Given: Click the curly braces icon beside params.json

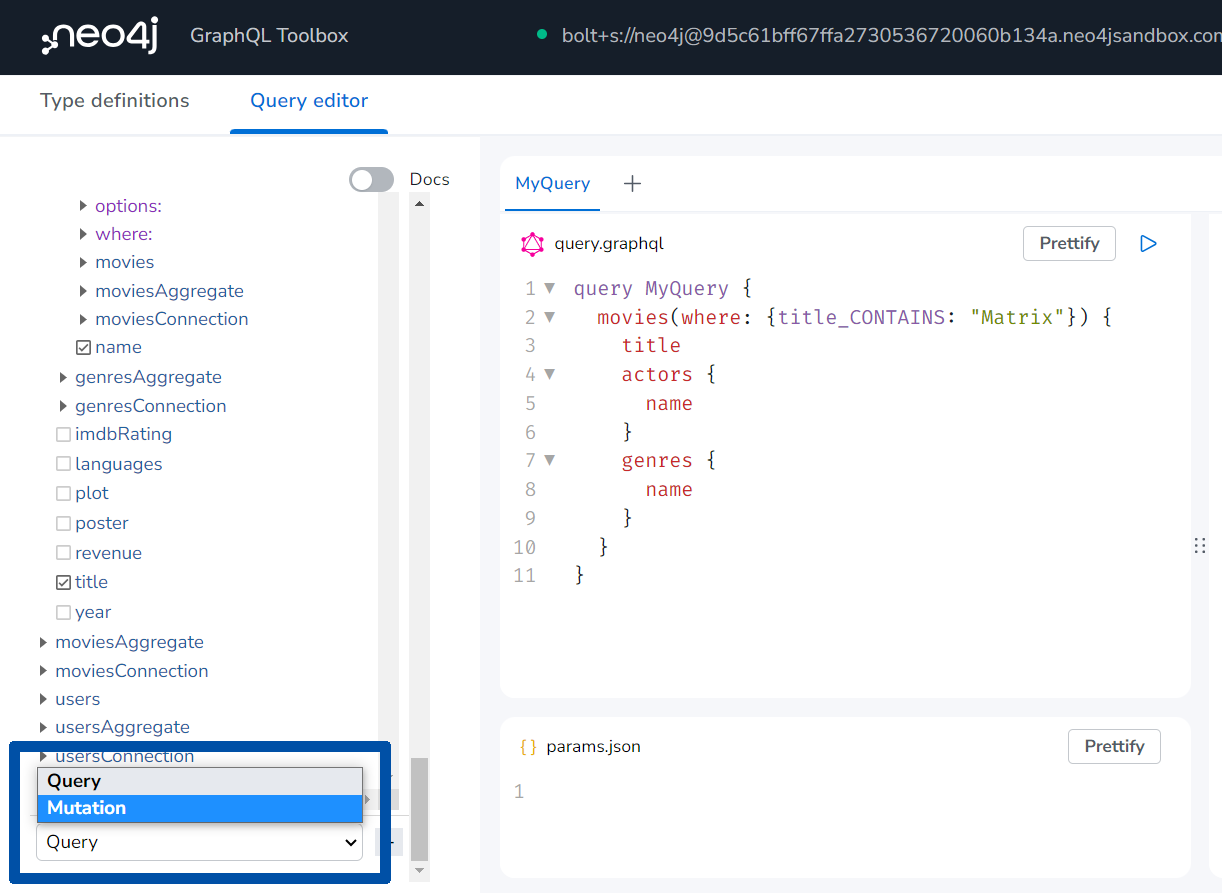Looking at the screenshot, I should [x=528, y=747].
